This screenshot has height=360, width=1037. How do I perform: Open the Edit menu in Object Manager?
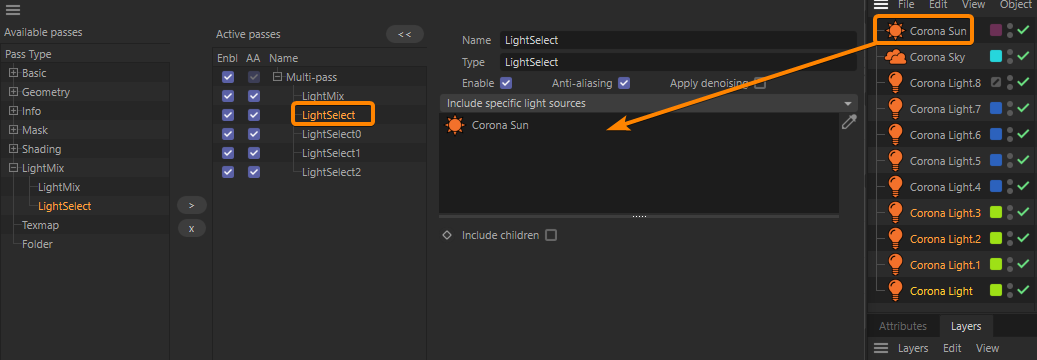click(x=938, y=4)
